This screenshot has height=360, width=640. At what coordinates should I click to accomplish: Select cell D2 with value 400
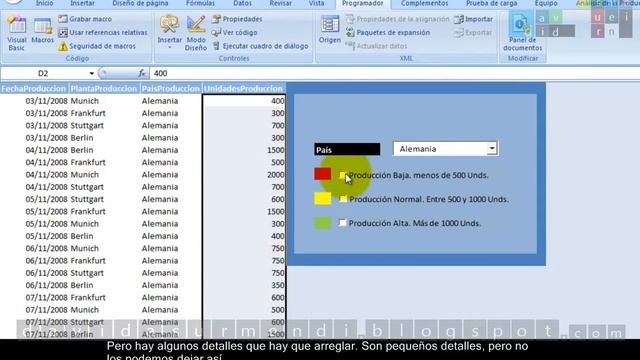(x=244, y=101)
